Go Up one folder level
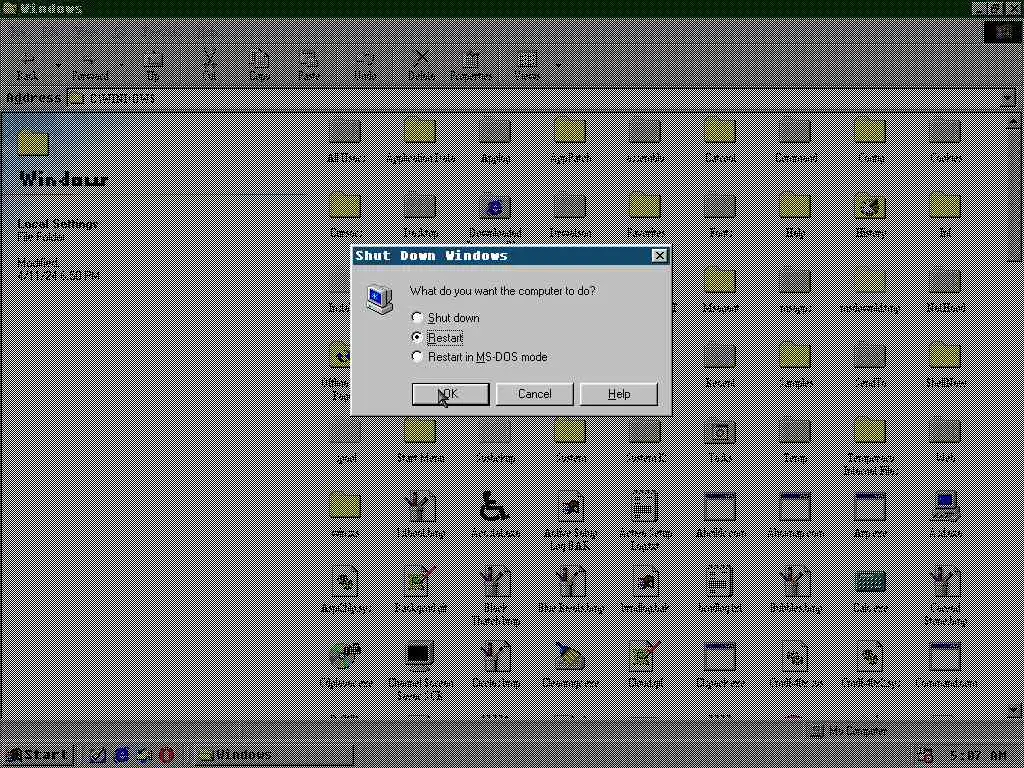This screenshot has width=1024, height=768. [153, 65]
